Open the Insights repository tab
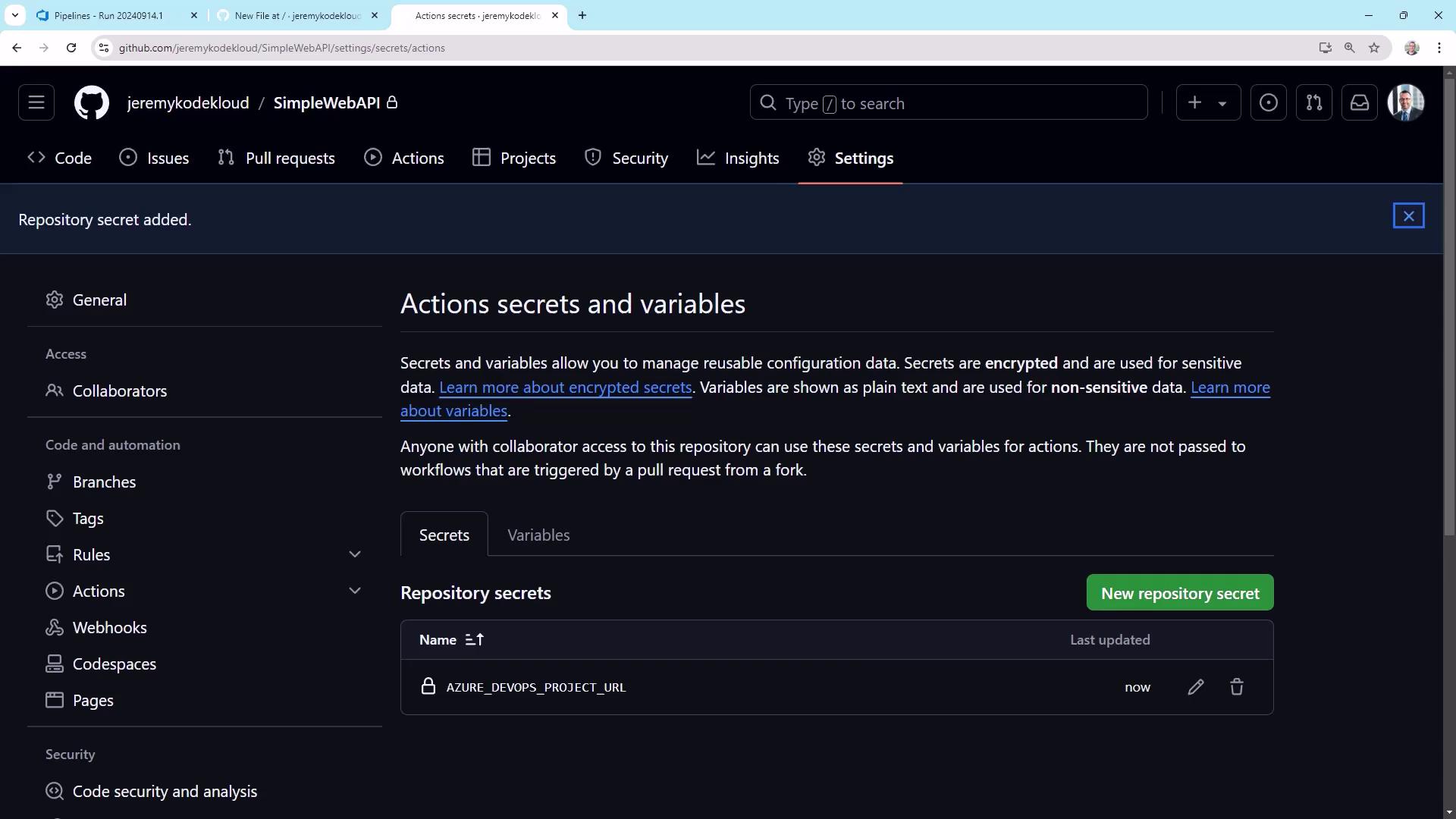Screen dimensions: 1456x819 click(738, 158)
